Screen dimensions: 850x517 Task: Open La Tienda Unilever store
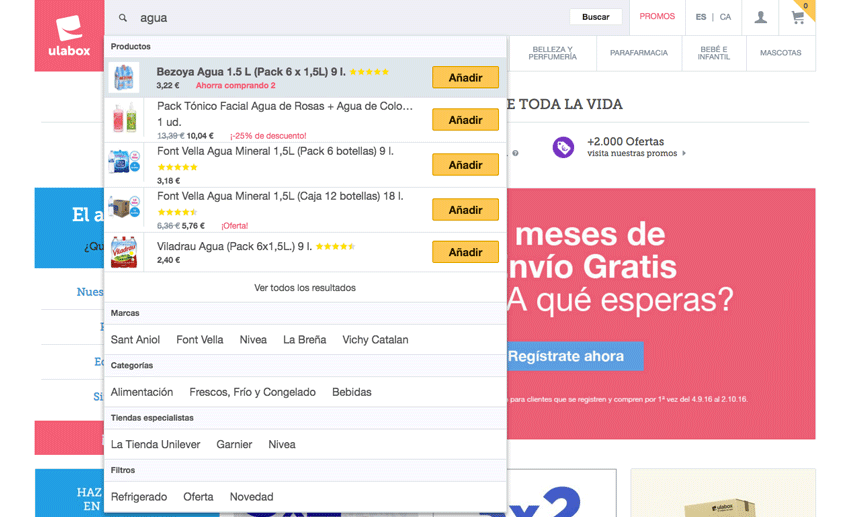click(156, 444)
